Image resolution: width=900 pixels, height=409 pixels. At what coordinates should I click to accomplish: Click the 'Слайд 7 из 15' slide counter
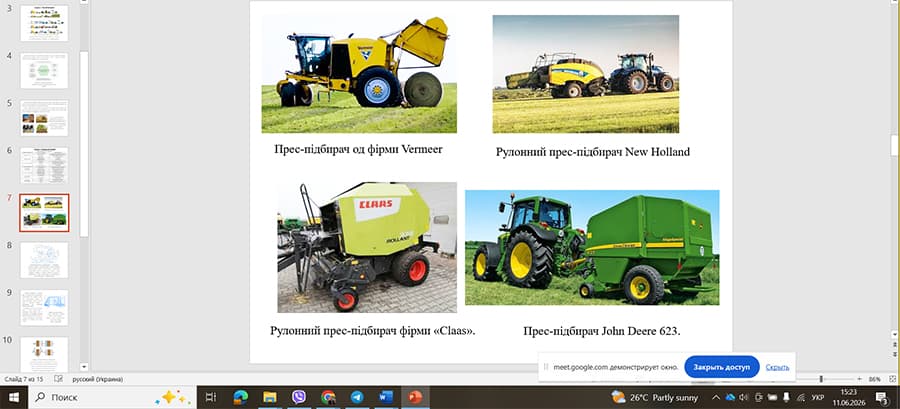coord(24,379)
